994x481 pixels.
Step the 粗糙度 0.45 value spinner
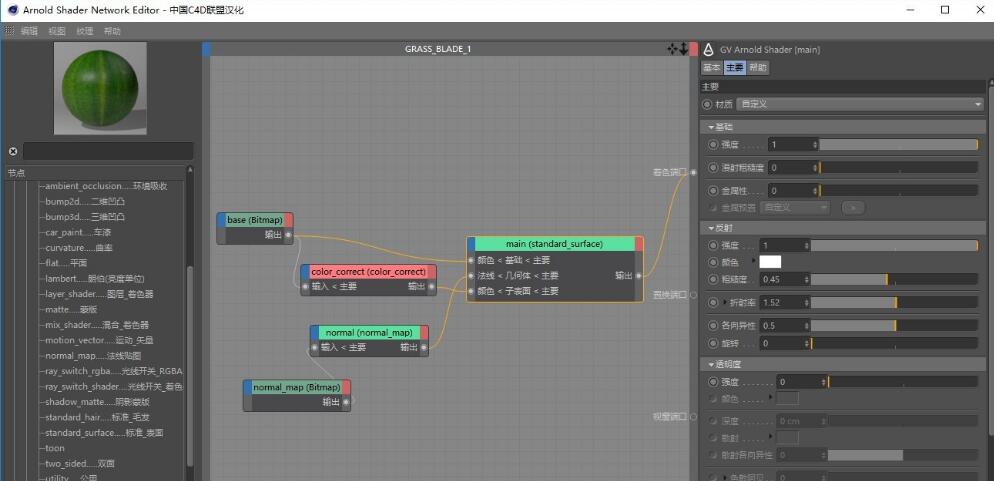pyautogui.click(x=806, y=279)
